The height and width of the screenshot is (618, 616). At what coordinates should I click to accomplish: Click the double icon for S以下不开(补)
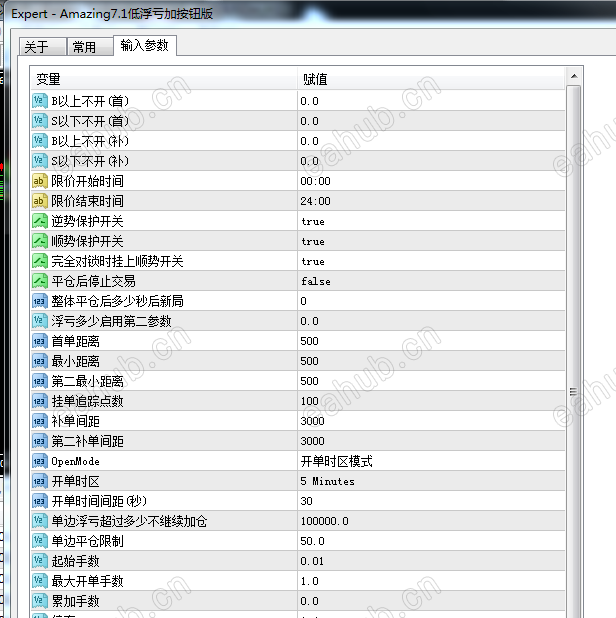pos(39,161)
